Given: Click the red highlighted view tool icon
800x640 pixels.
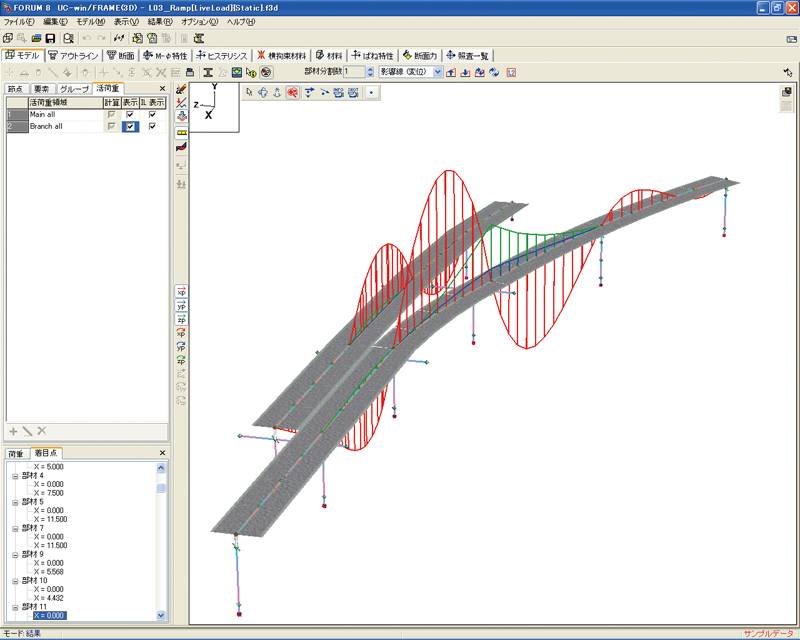Looking at the screenshot, I should coord(292,92).
